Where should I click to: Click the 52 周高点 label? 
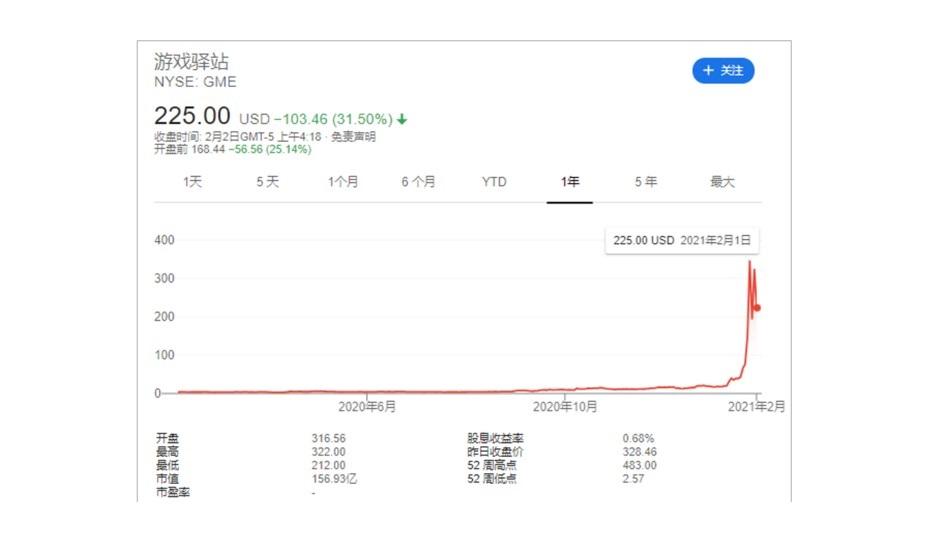pyautogui.click(x=492, y=466)
